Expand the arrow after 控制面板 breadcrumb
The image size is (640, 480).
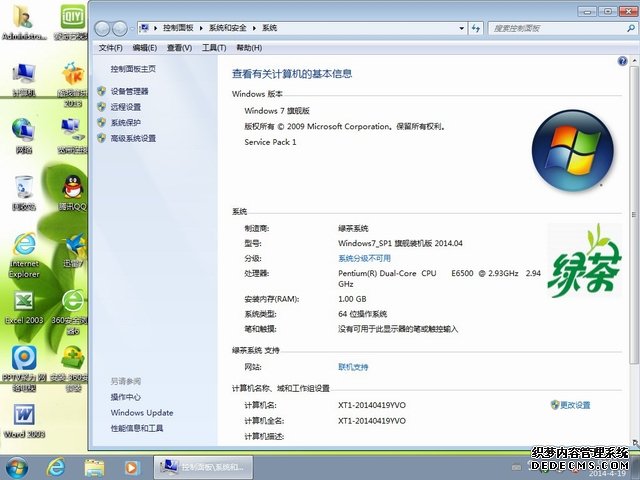coord(201,28)
